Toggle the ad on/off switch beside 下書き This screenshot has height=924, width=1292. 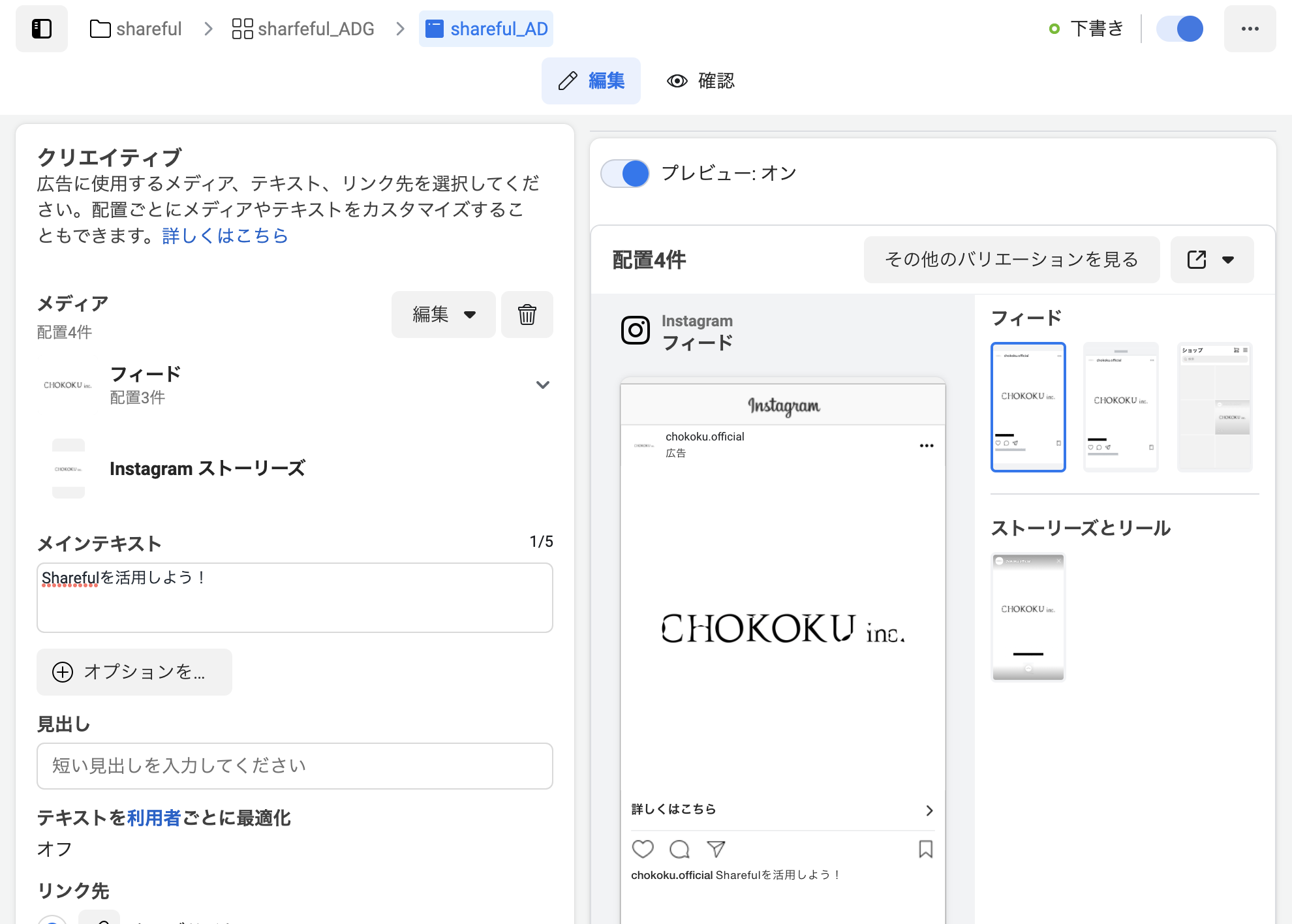click(x=1180, y=29)
